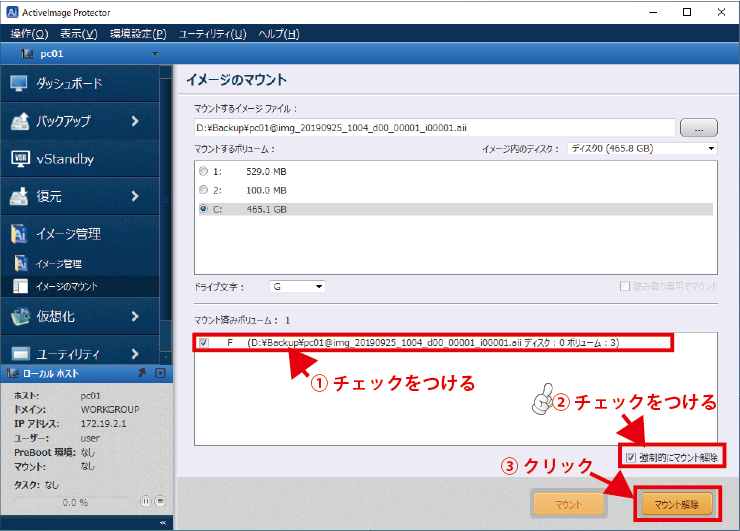740x531 pixels.
Task: Expand the pc01 host selector dropdown
Action: pos(154,53)
